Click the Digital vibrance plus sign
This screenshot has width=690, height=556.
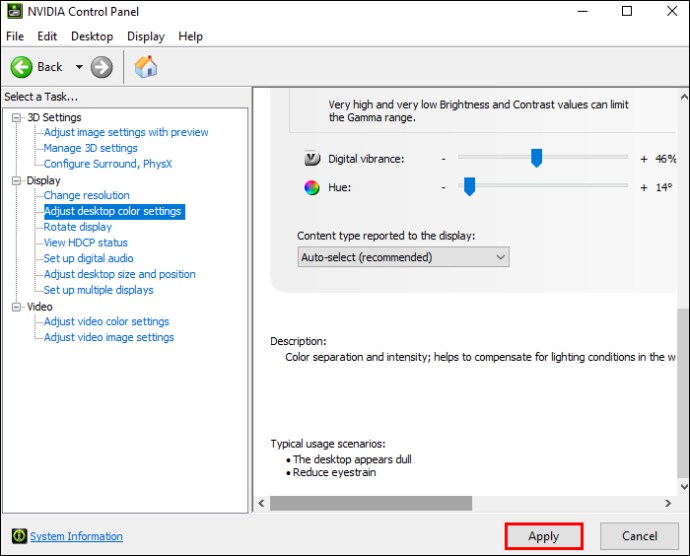point(644,159)
